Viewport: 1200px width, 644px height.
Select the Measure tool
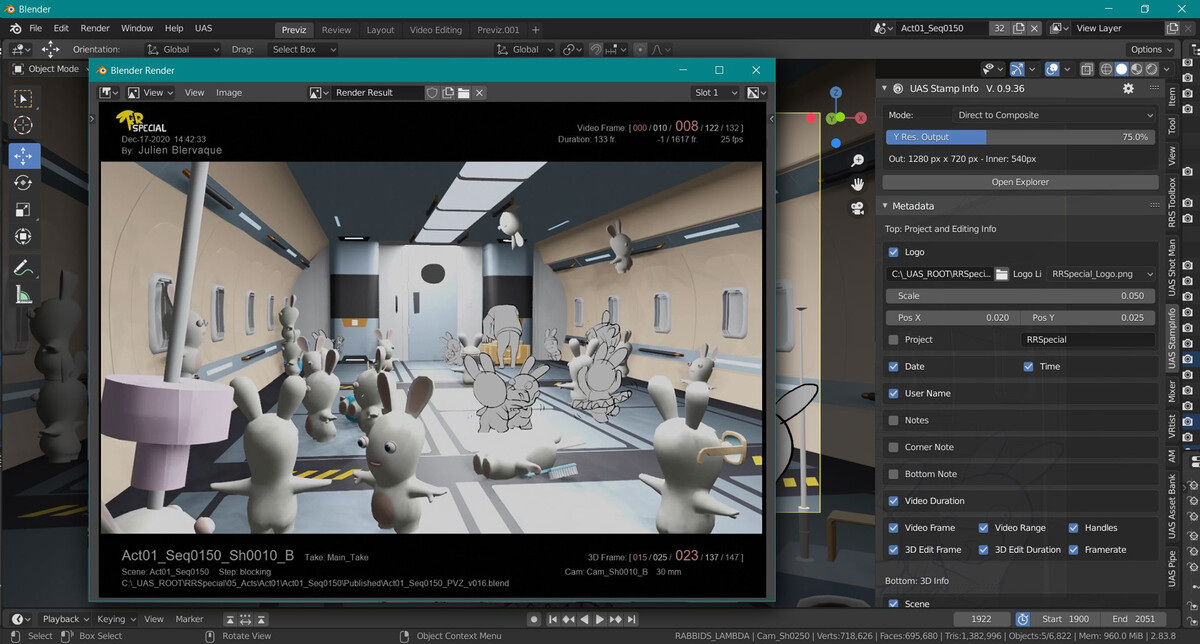point(24,294)
